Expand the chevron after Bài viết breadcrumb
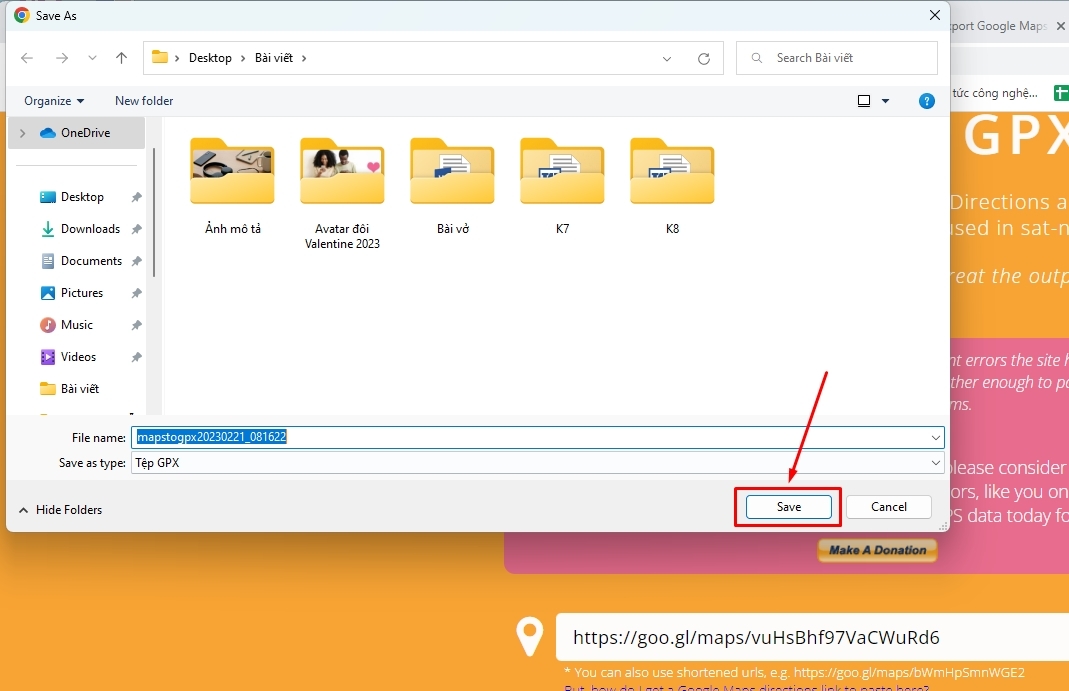1069x691 pixels. tap(304, 58)
